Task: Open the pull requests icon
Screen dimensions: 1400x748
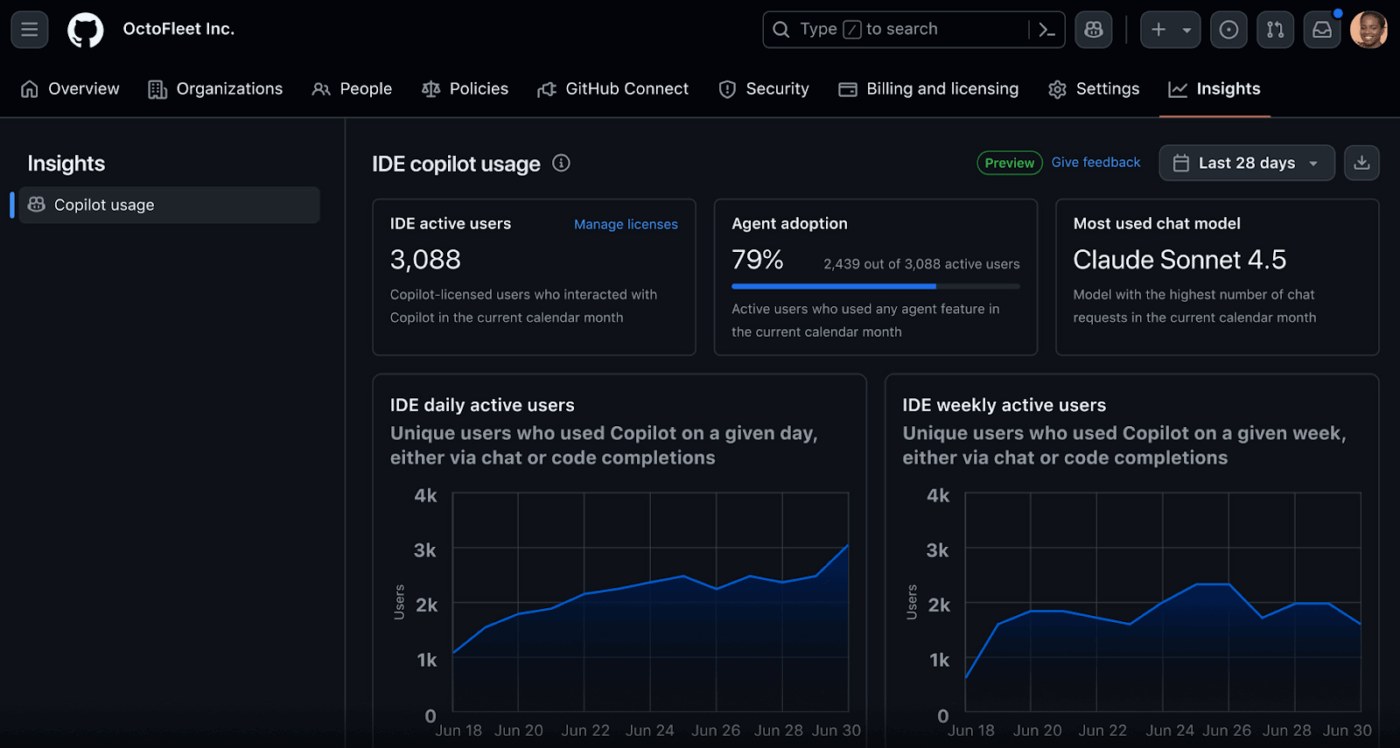Action: 1275,29
